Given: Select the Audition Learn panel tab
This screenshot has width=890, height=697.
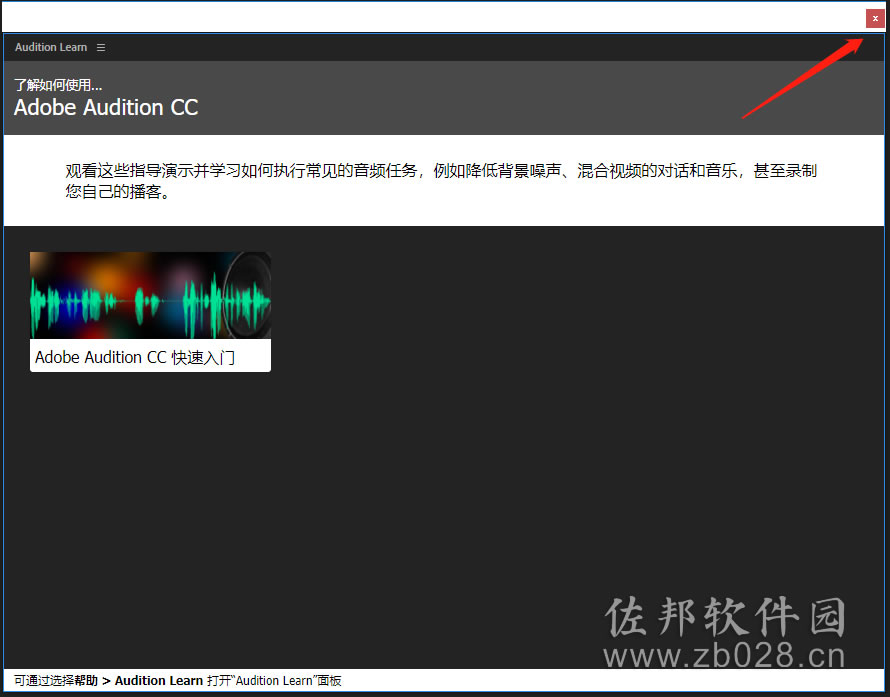Looking at the screenshot, I should coord(51,47).
